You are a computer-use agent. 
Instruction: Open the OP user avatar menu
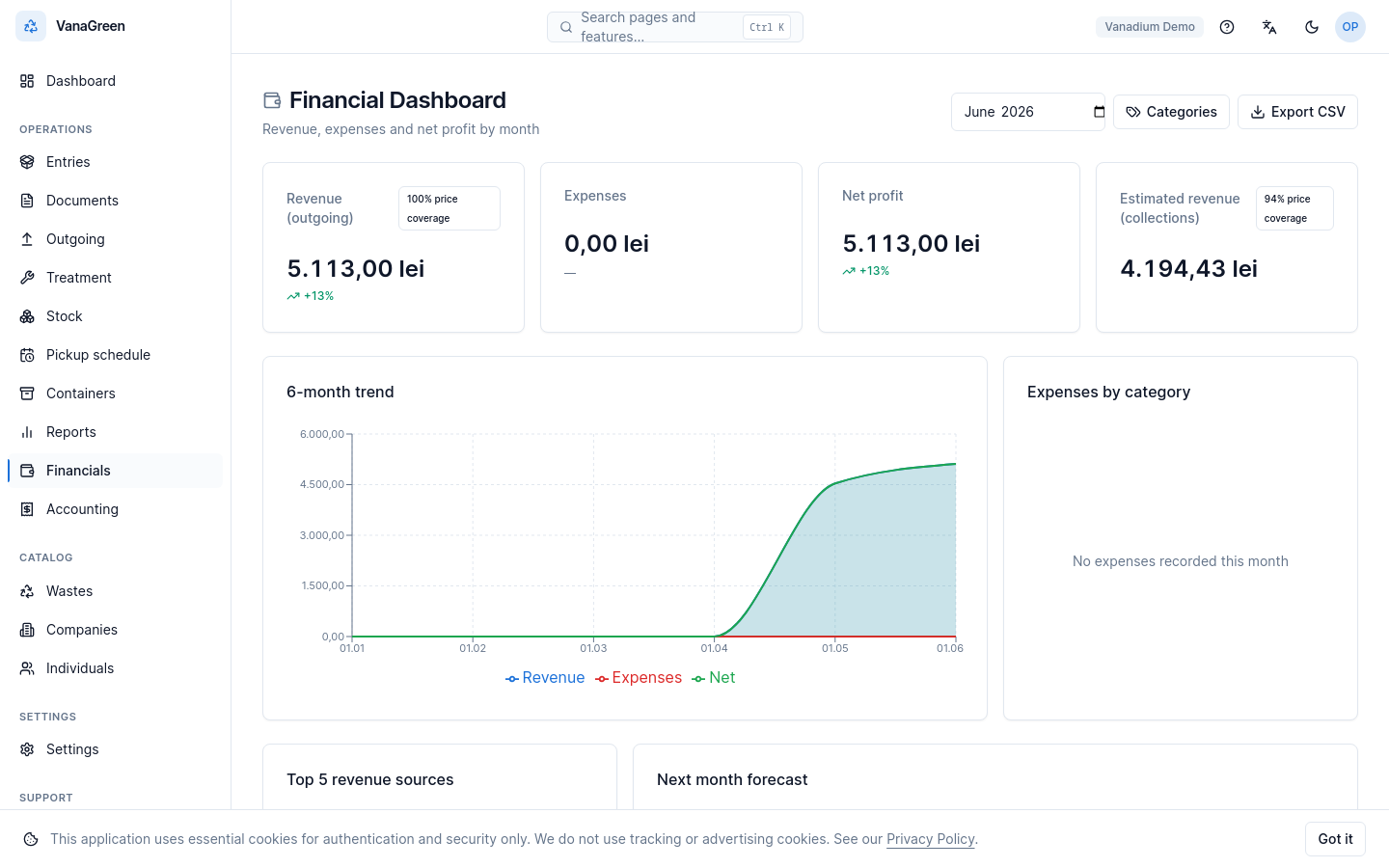1350,27
